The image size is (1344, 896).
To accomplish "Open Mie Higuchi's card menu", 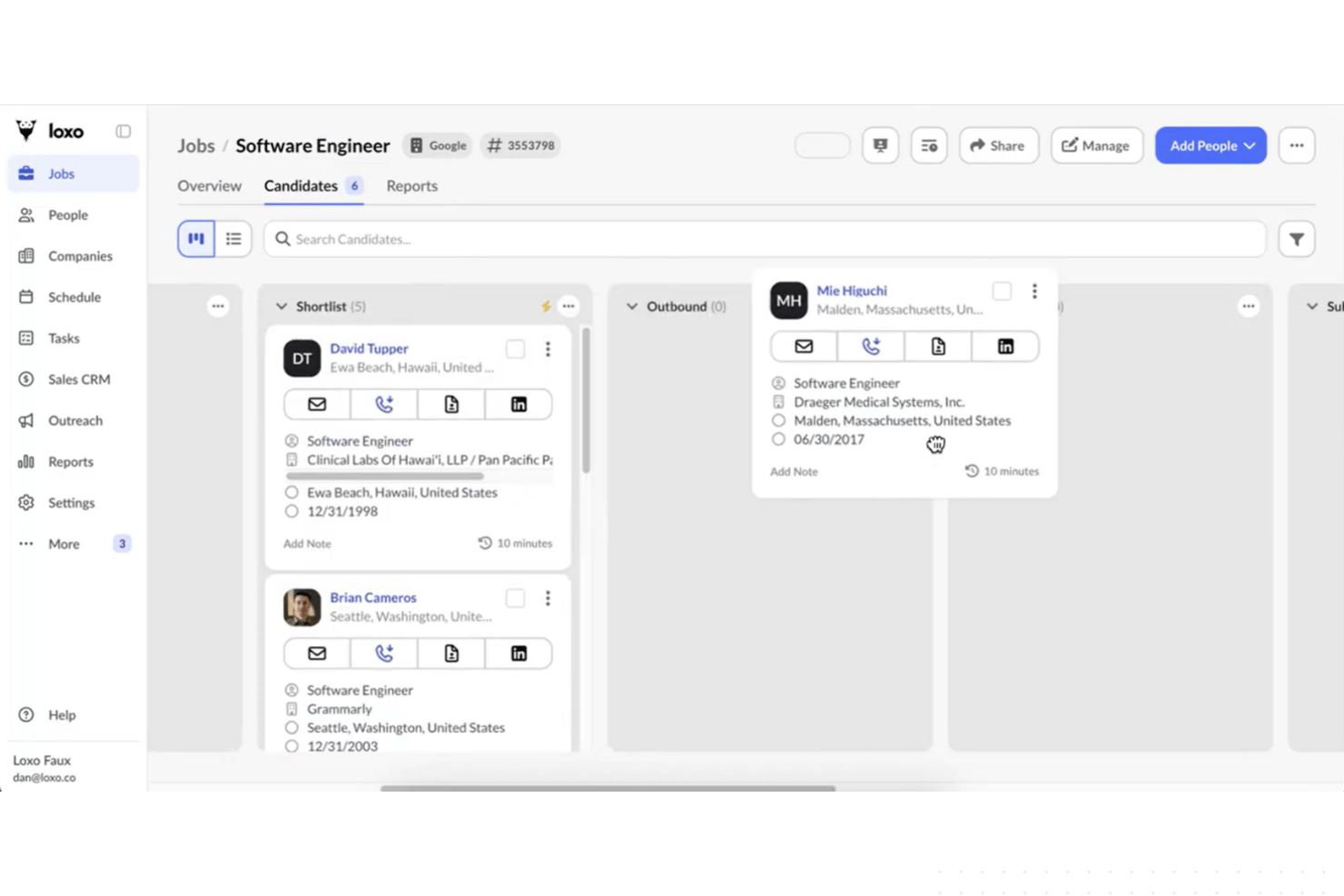I will 1034,290.
